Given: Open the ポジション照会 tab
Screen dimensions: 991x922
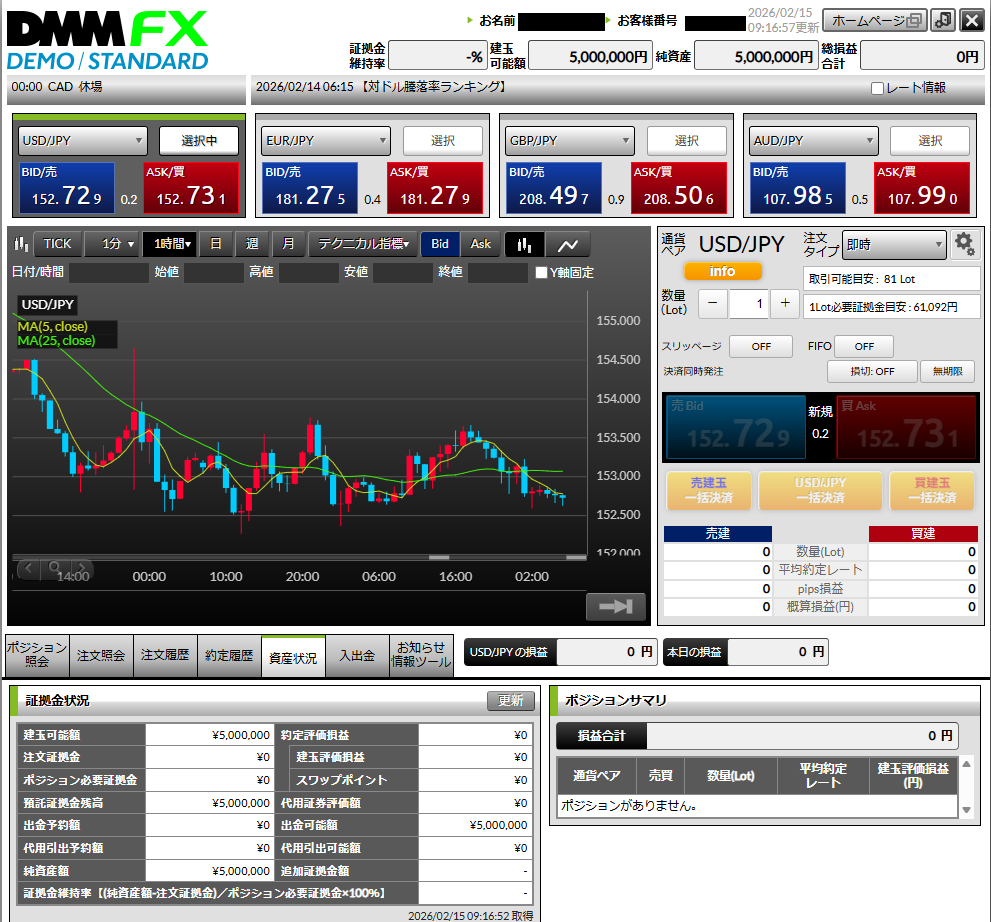Looking at the screenshot, I should 37,655.
